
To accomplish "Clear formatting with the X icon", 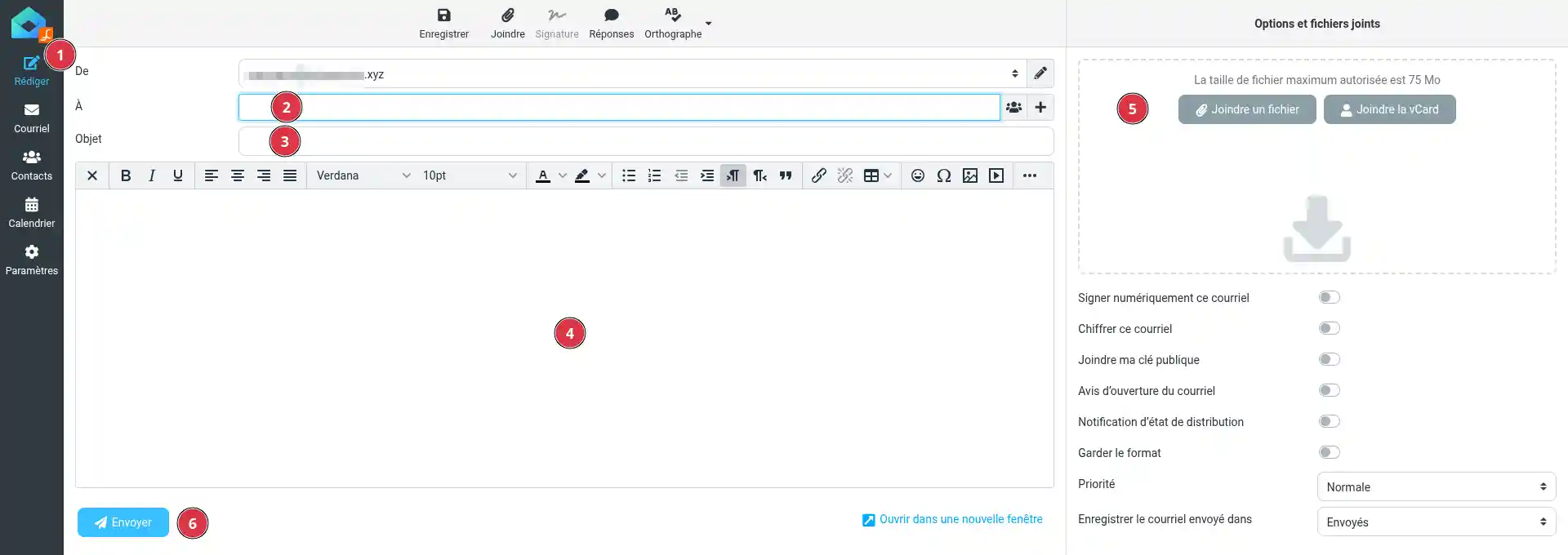I will point(92,175).
